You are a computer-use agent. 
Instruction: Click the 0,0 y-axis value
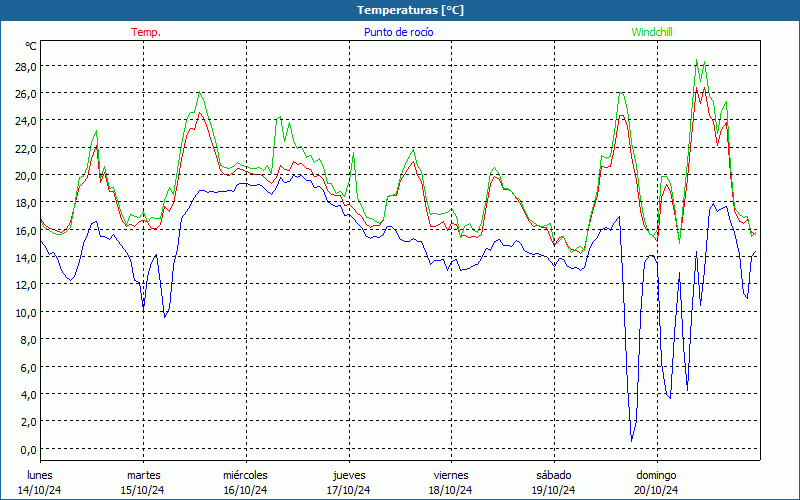[28, 449]
